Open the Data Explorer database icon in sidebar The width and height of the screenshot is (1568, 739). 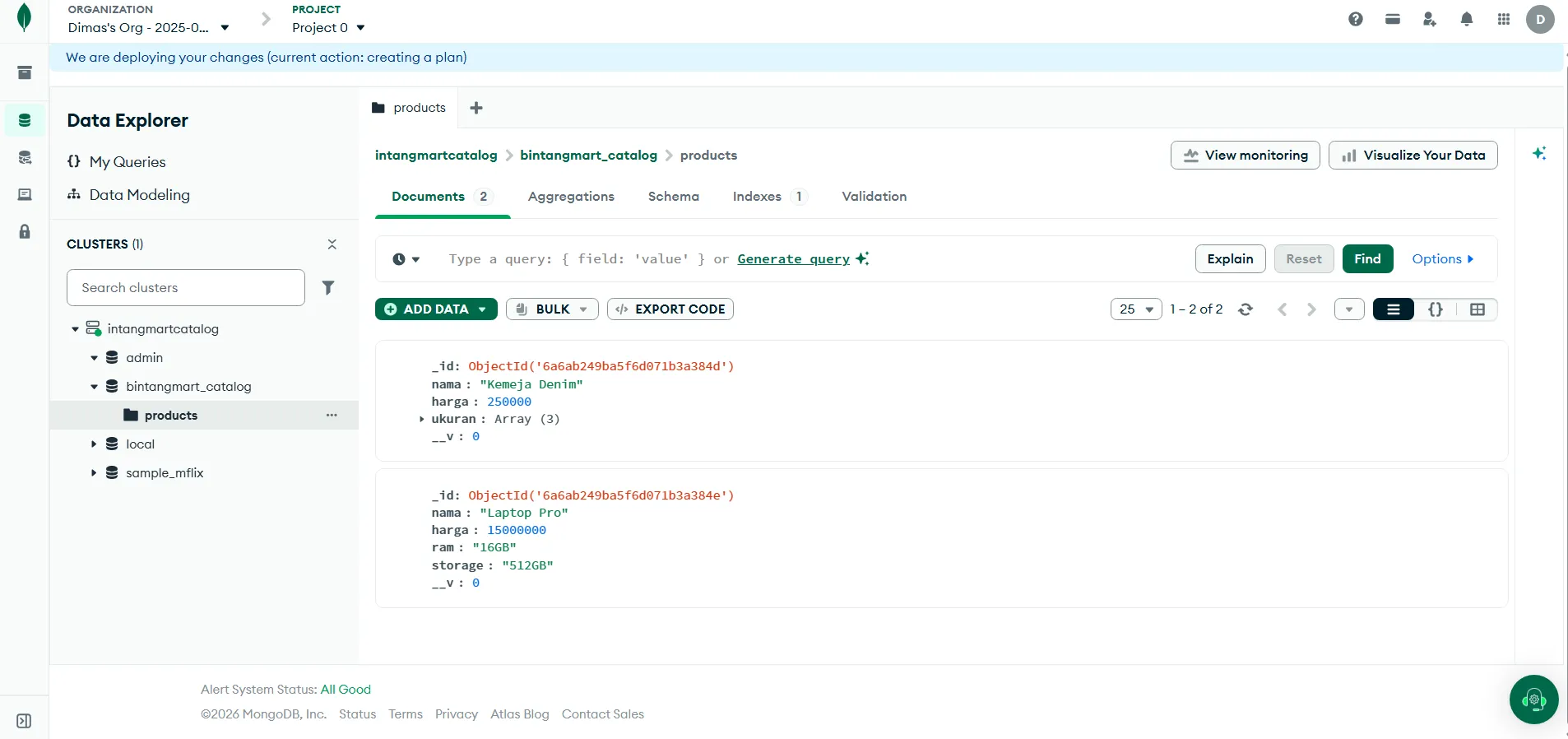[25, 120]
